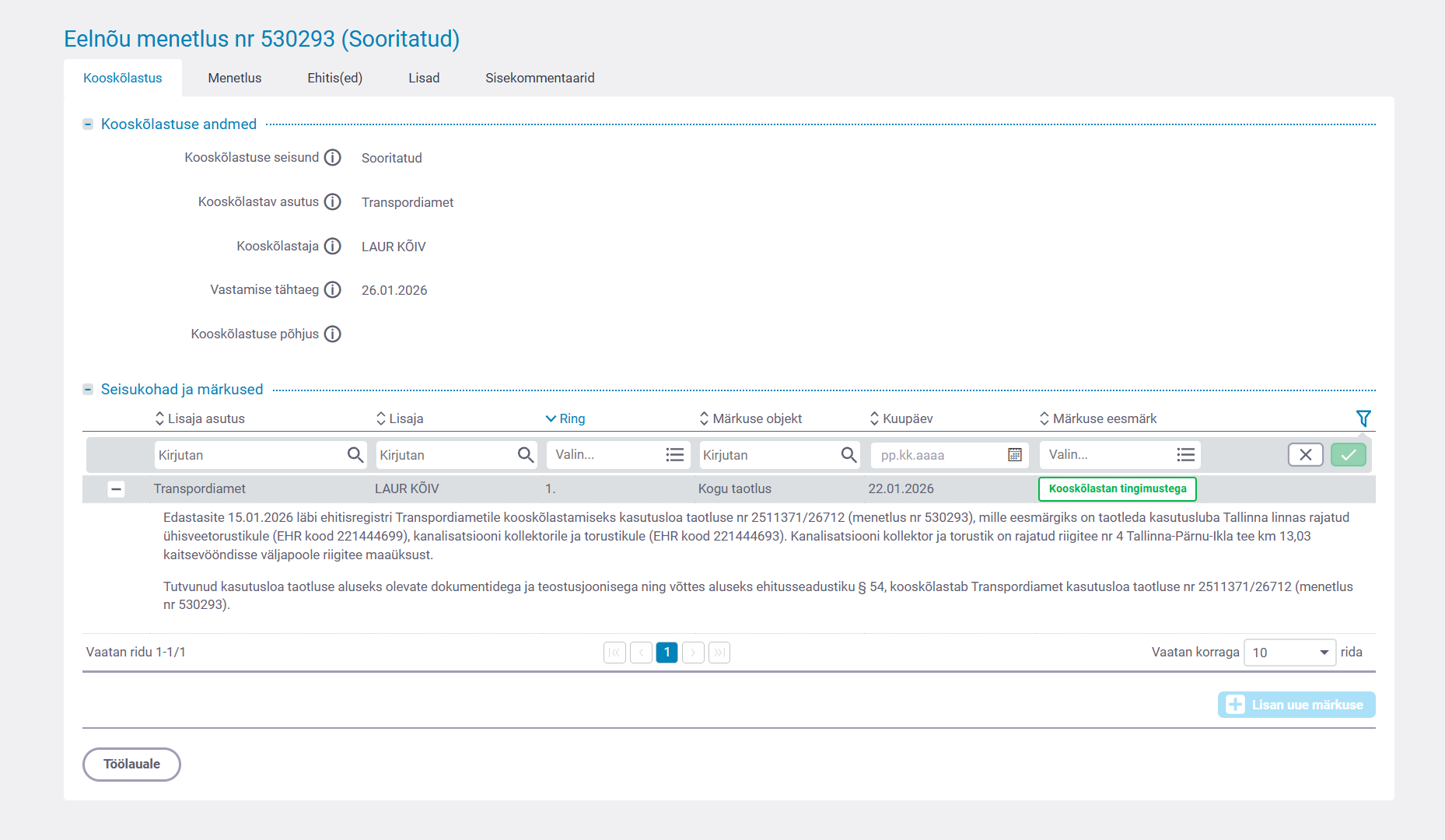The image size is (1445, 840).
Task: Click search icon in Lisaja asutus filter
Action: click(355, 455)
